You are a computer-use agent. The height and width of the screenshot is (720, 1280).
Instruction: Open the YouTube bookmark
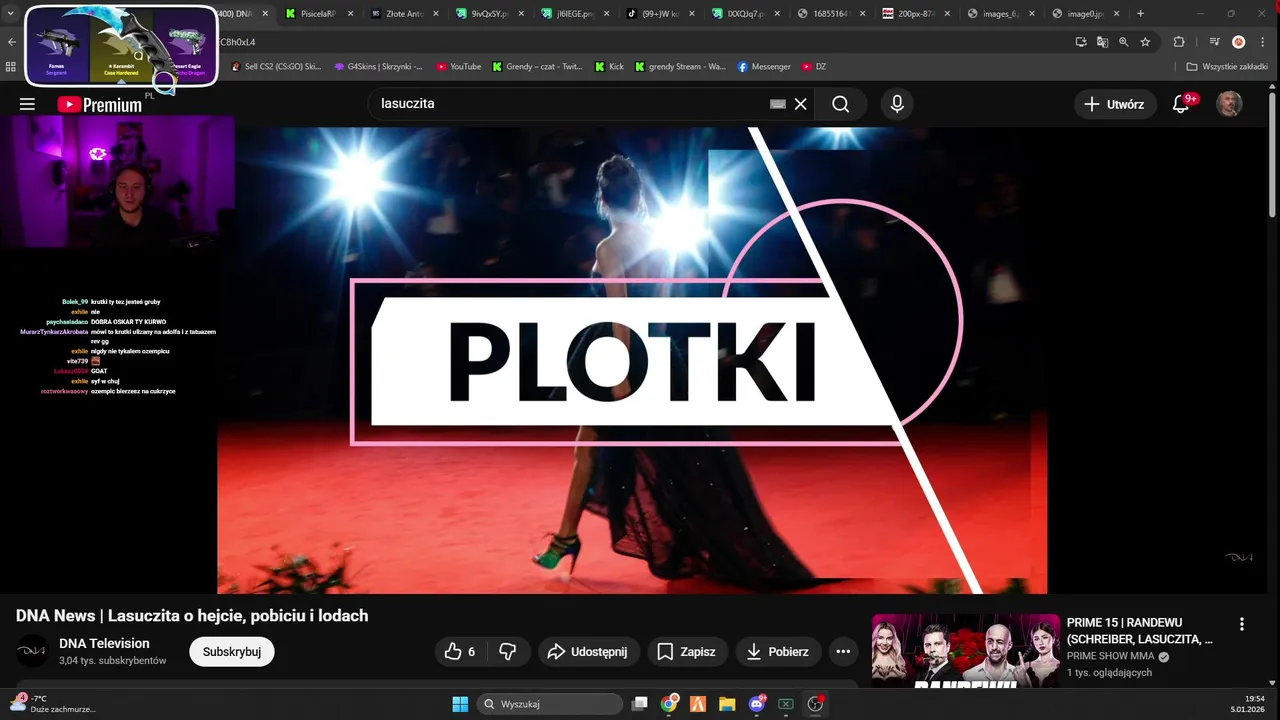coord(459,67)
